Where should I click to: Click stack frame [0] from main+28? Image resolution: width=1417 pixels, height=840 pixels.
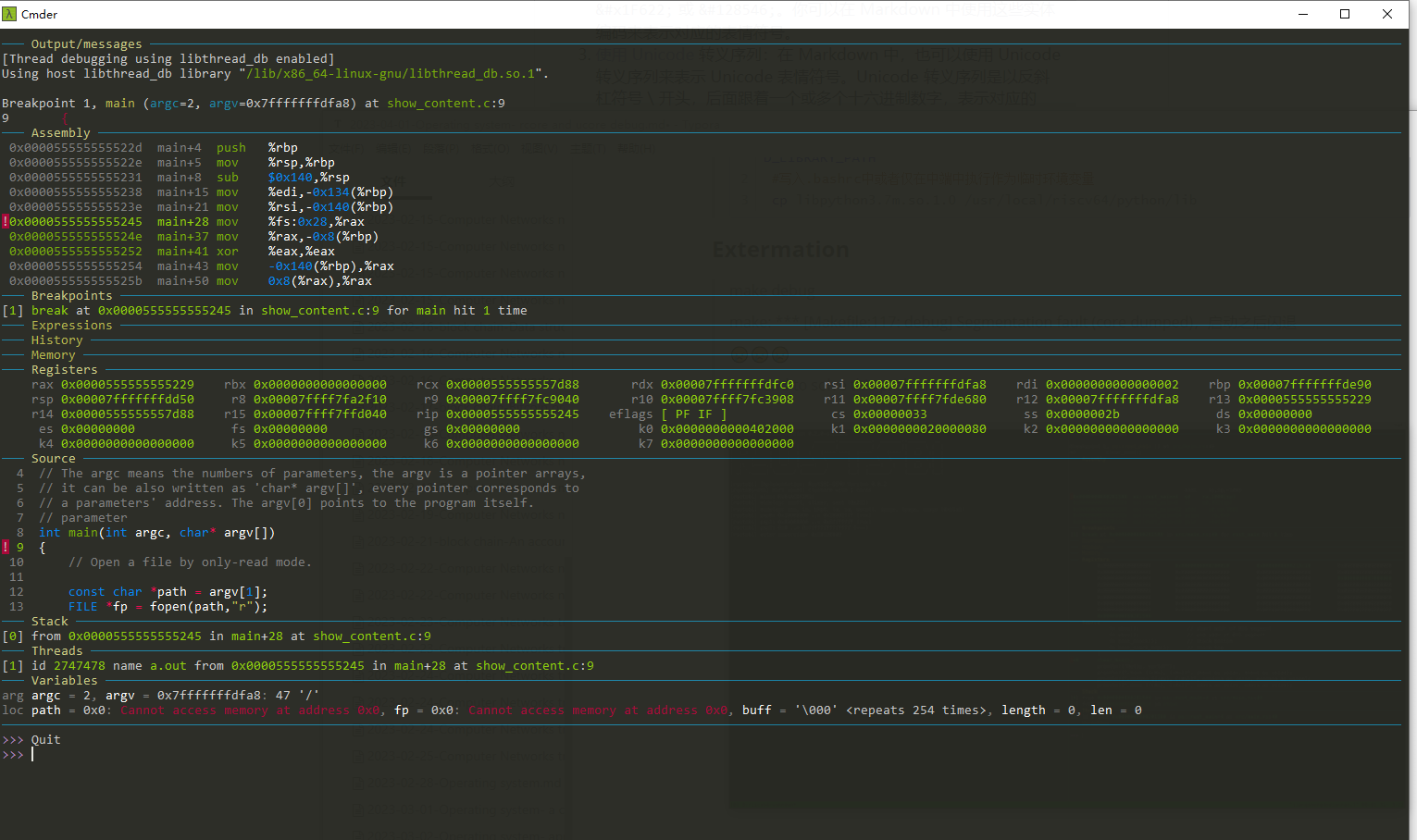coord(217,636)
